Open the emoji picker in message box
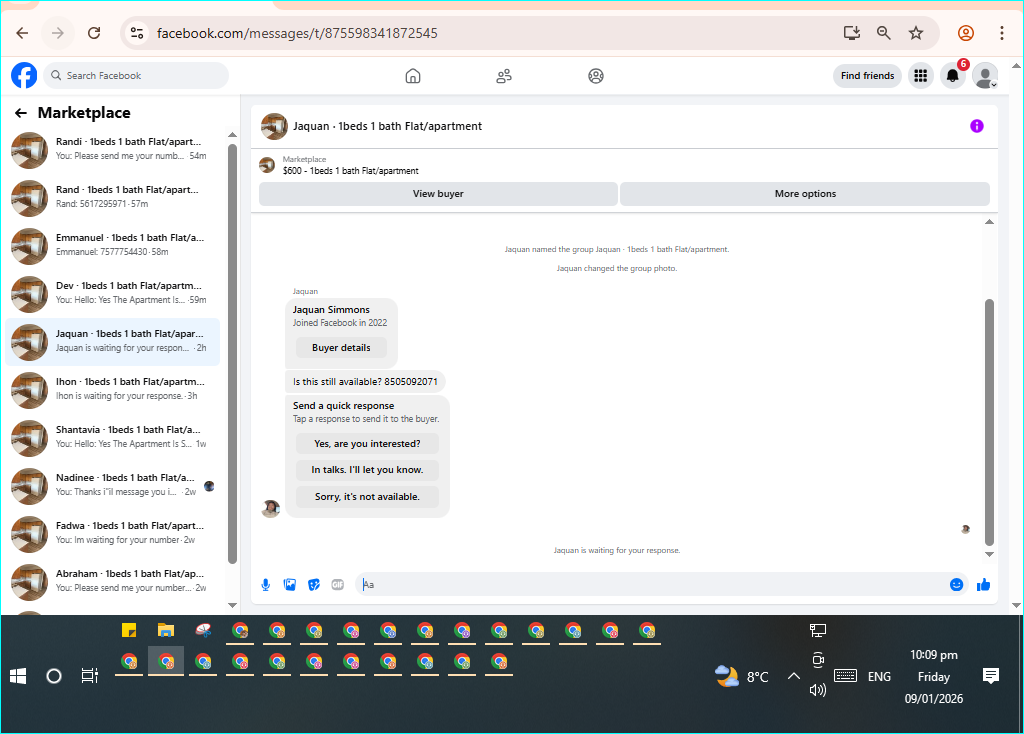 pyautogui.click(x=956, y=584)
